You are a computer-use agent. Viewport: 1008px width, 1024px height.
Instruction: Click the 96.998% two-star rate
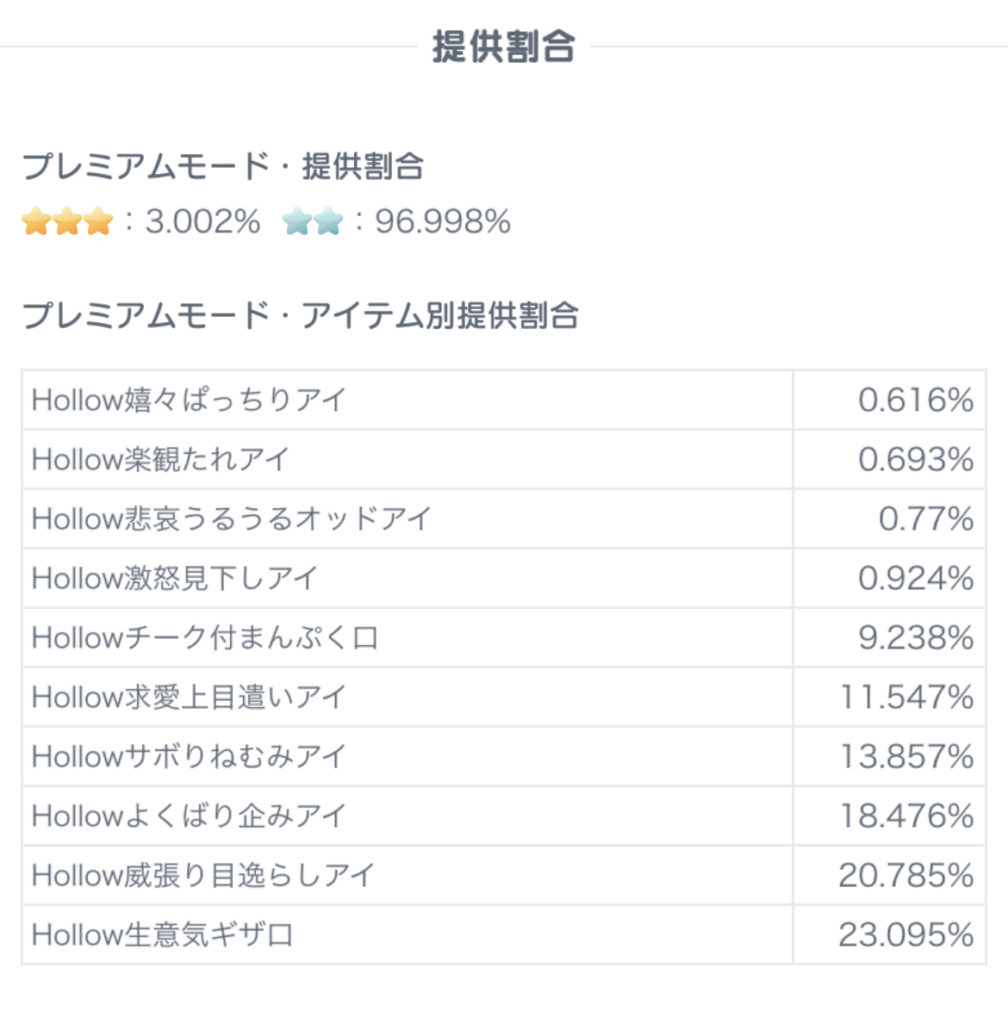pyautogui.click(x=443, y=222)
